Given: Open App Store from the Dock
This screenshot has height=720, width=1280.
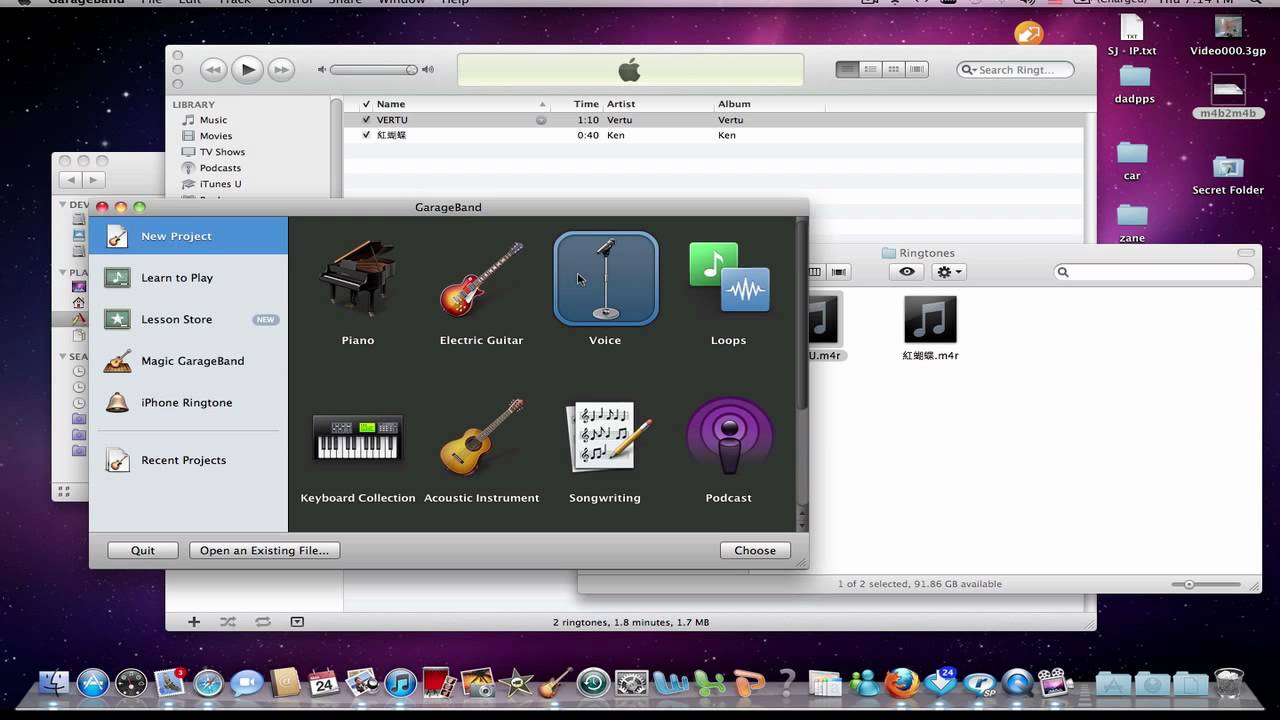Looking at the screenshot, I should click(93, 683).
